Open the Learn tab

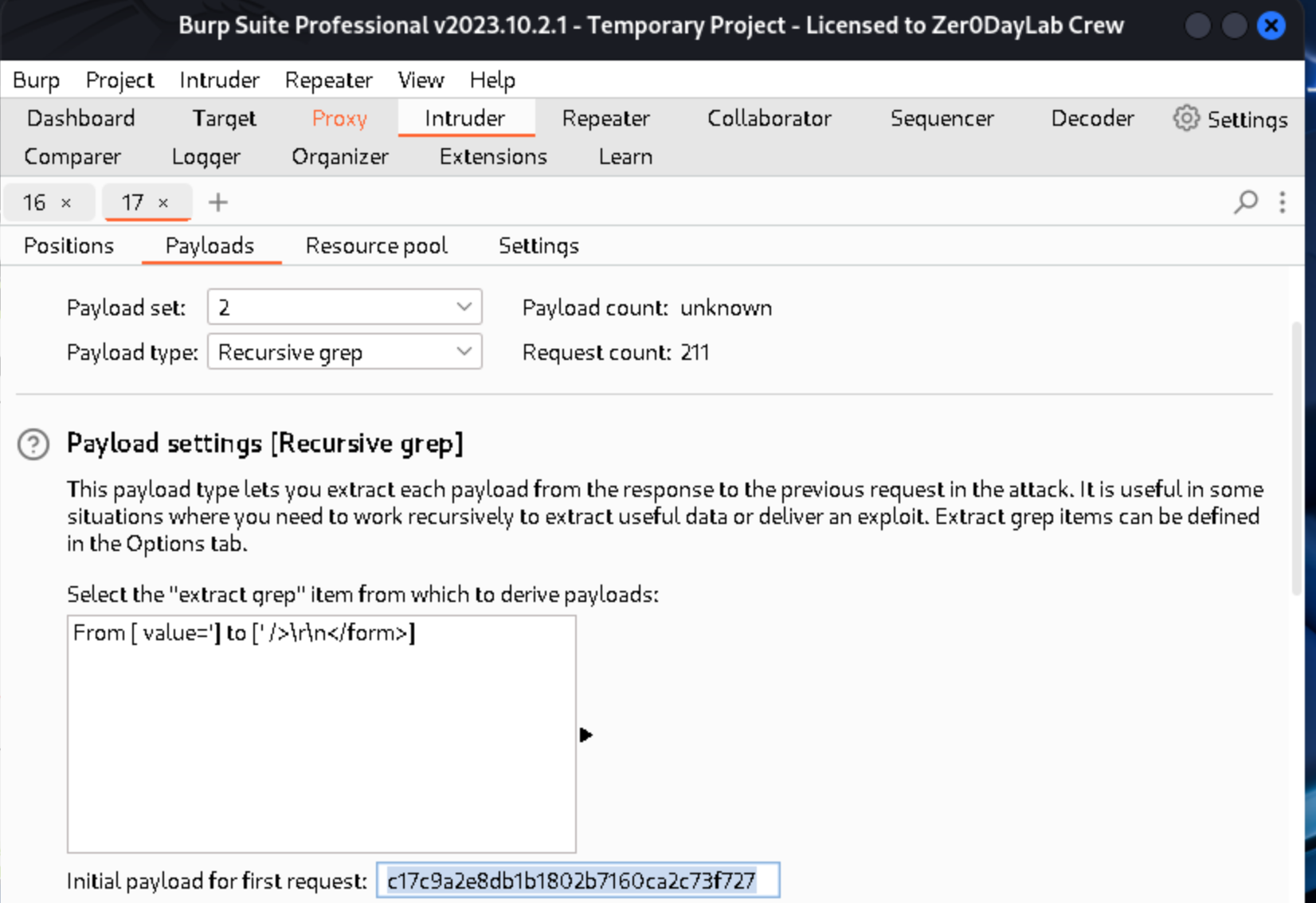click(x=625, y=157)
